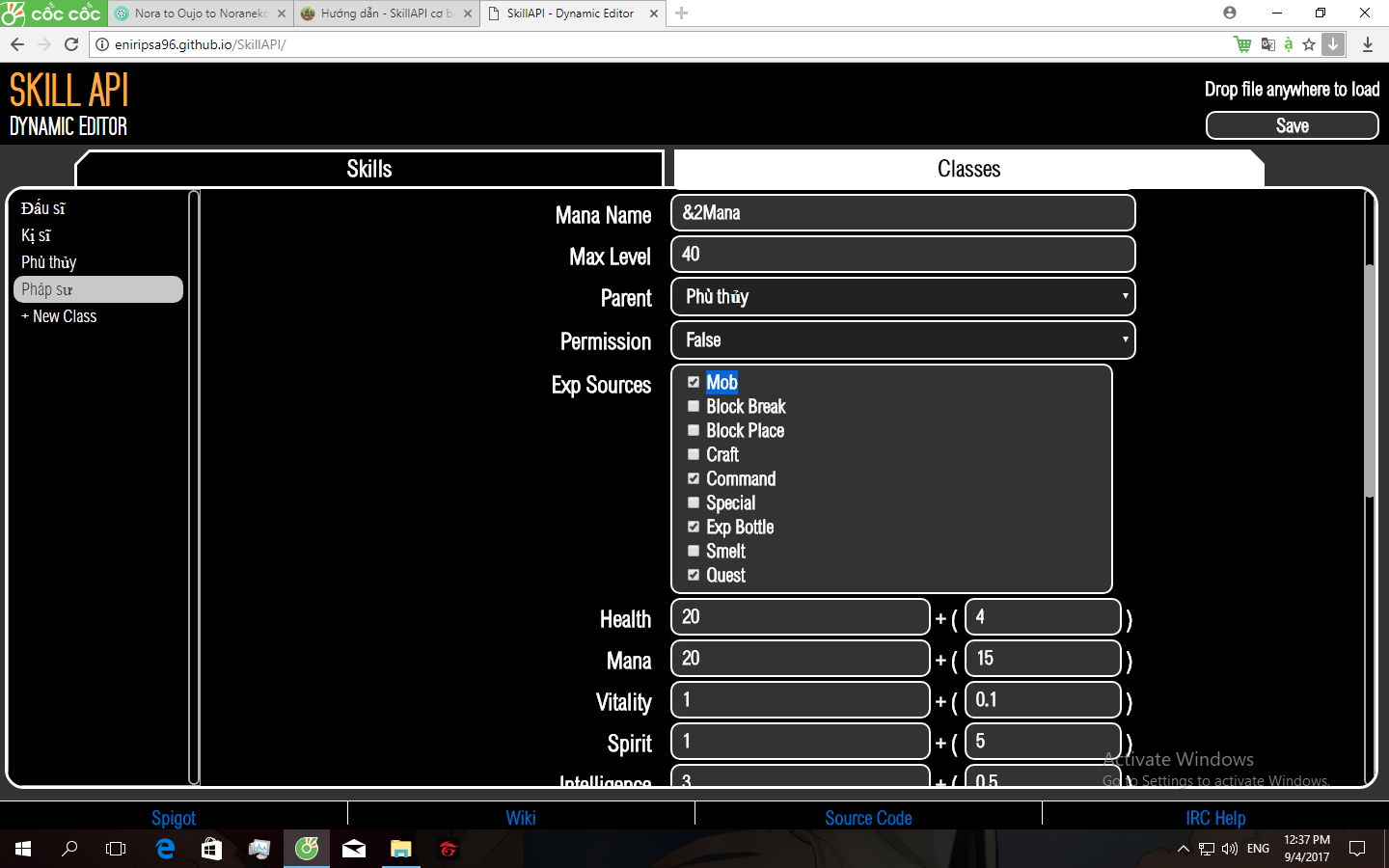The height and width of the screenshot is (868, 1389).
Task: Open the Windows action center notifications
Action: (x=1357, y=849)
